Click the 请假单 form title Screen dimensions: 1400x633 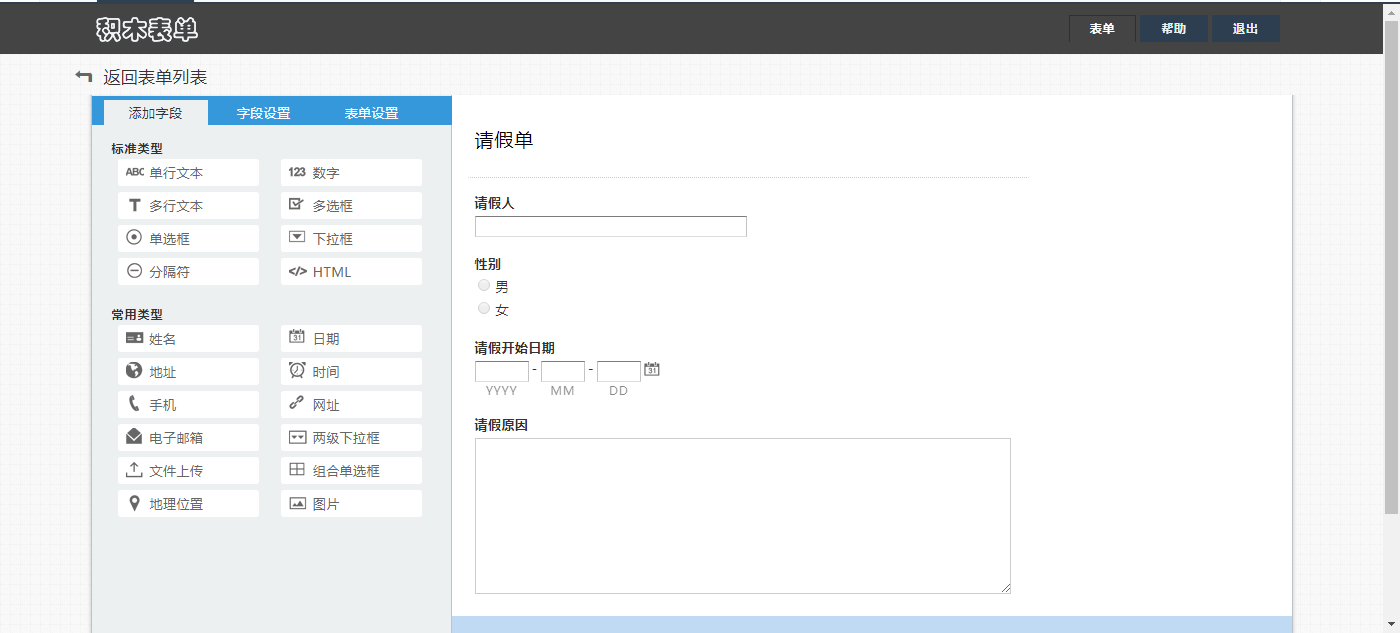click(x=504, y=140)
